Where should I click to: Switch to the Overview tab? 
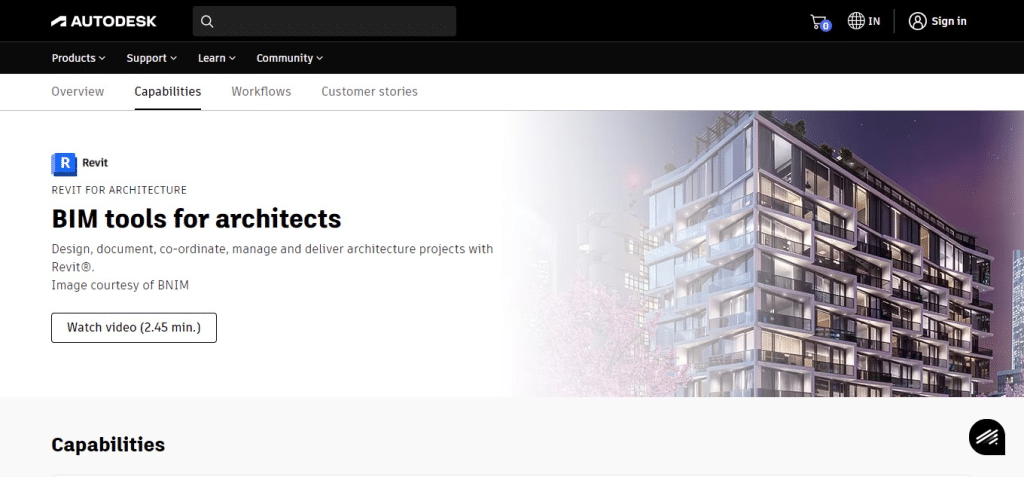[78, 91]
